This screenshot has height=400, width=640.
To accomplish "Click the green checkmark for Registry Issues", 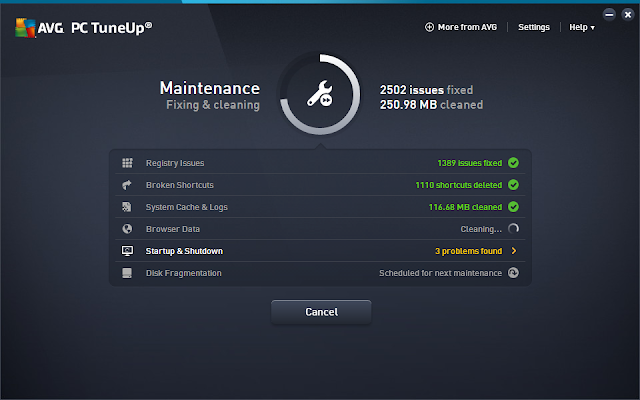I will point(513,163).
